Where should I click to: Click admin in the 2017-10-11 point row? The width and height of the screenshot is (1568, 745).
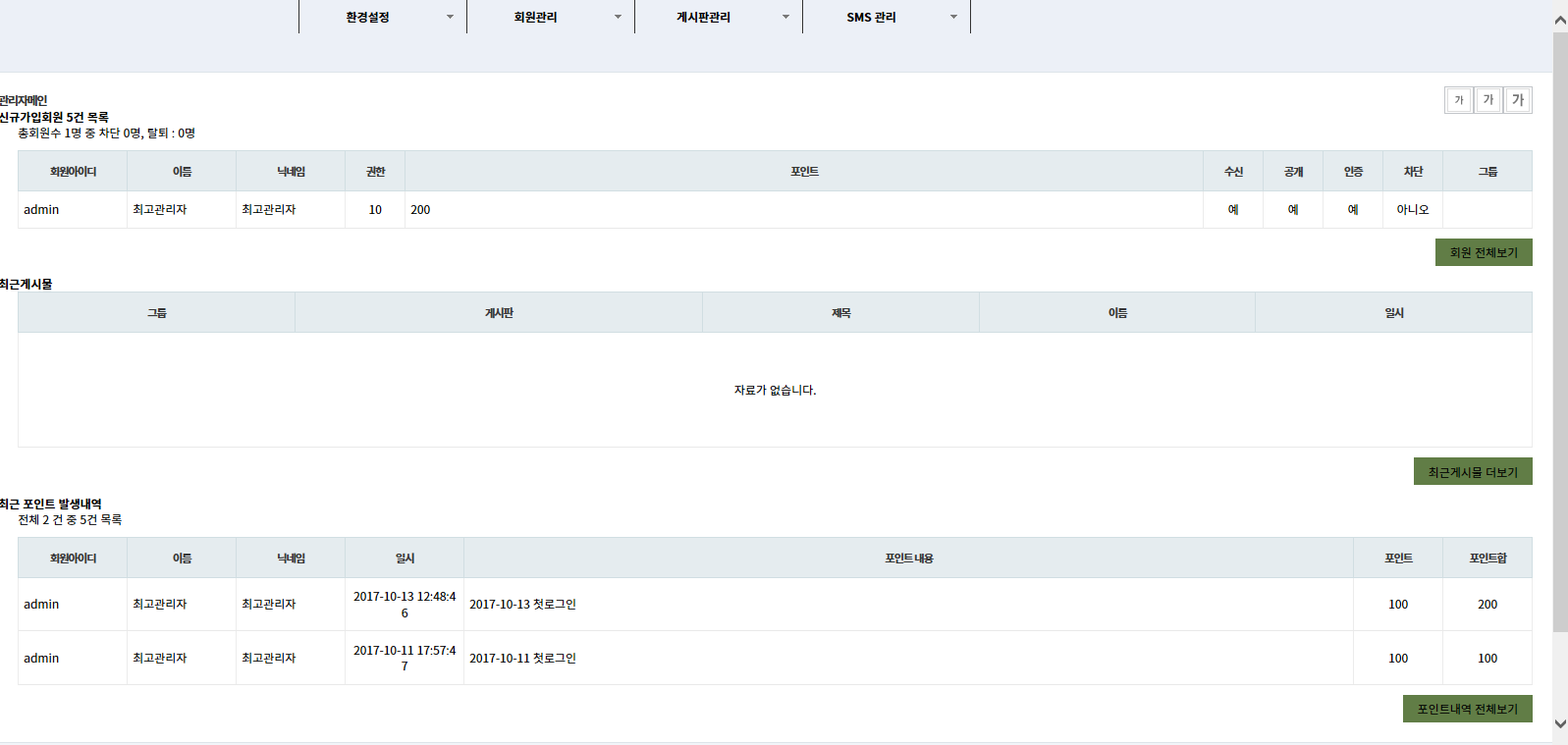coord(41,659)
